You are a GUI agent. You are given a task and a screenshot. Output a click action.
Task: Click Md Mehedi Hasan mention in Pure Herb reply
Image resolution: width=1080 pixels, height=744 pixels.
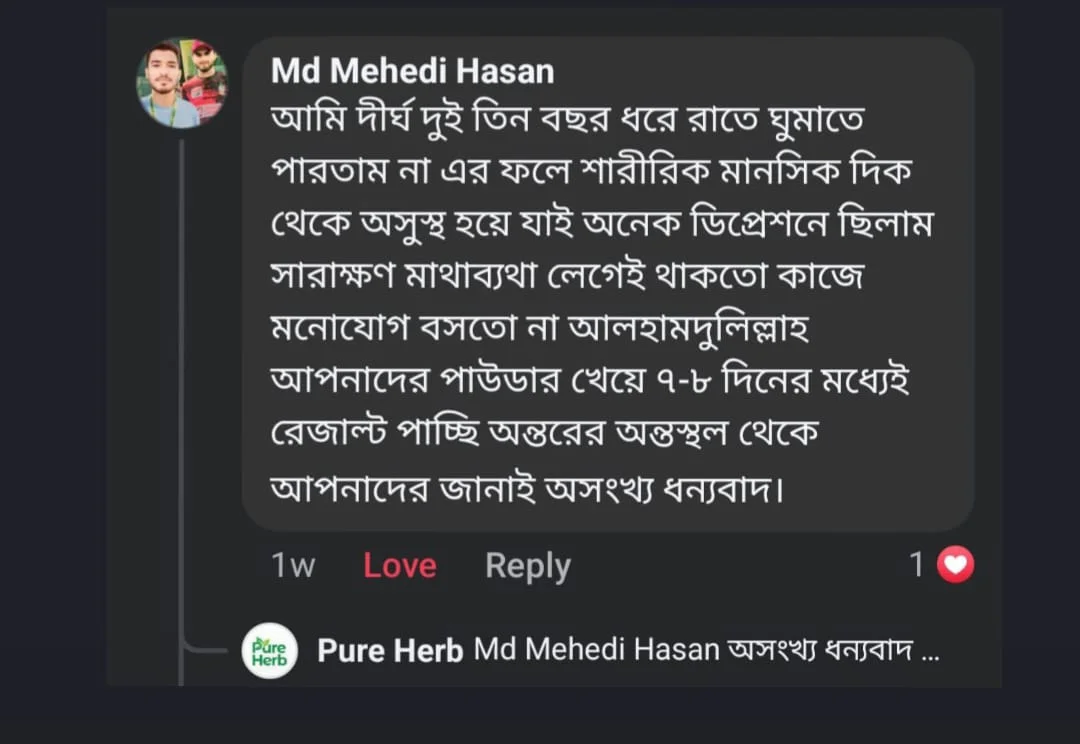point(596,650)
